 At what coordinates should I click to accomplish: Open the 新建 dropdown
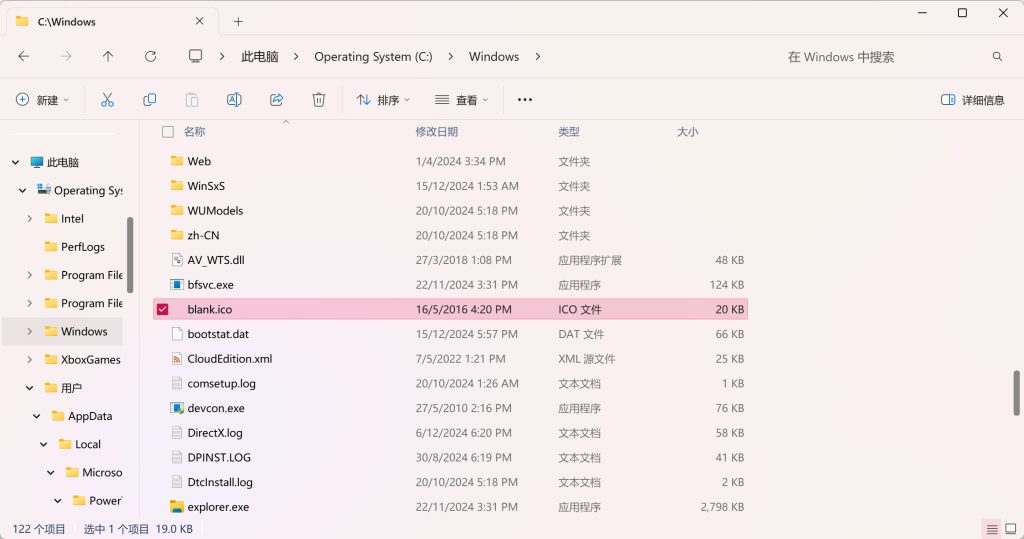pyautogui.click(x=42, y=100)
